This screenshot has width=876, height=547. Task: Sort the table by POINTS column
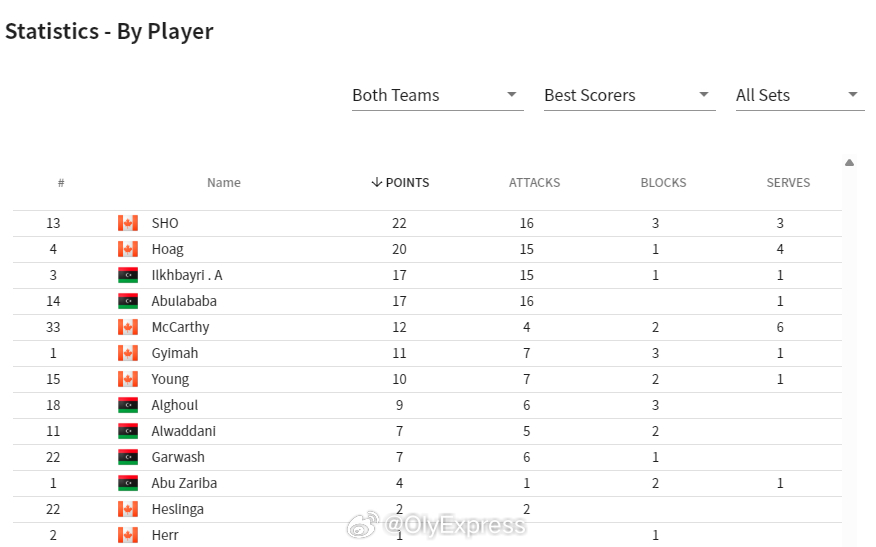(x=401, y=183)
